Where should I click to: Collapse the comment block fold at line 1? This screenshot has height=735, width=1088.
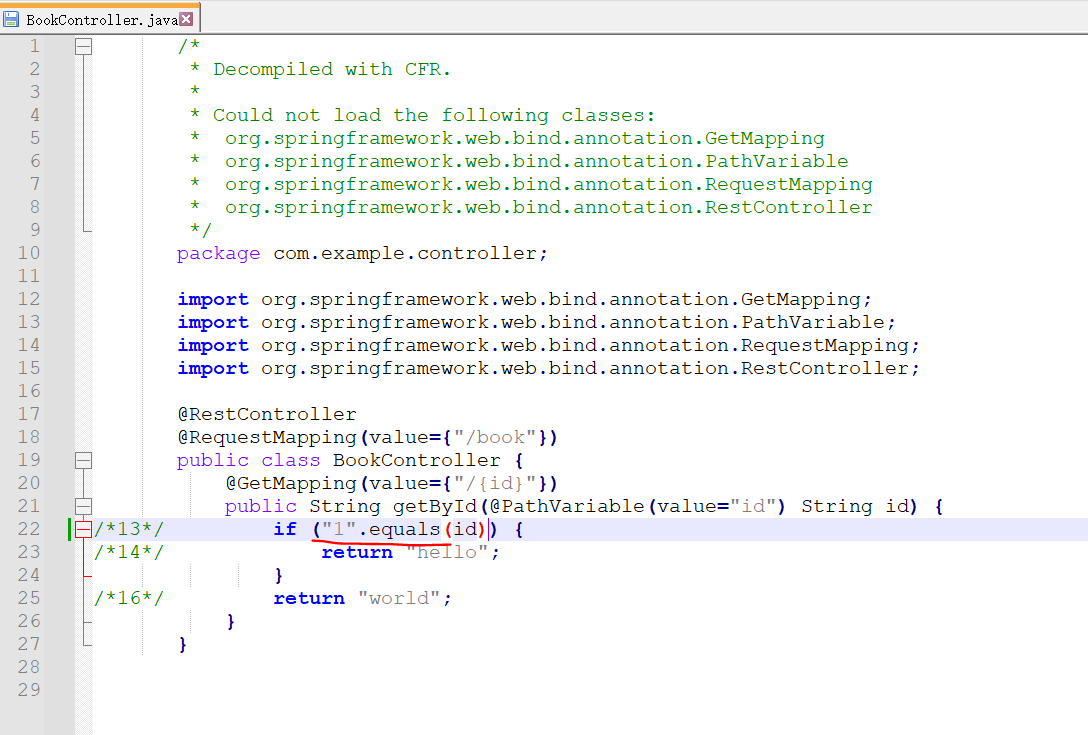[83, 47]
